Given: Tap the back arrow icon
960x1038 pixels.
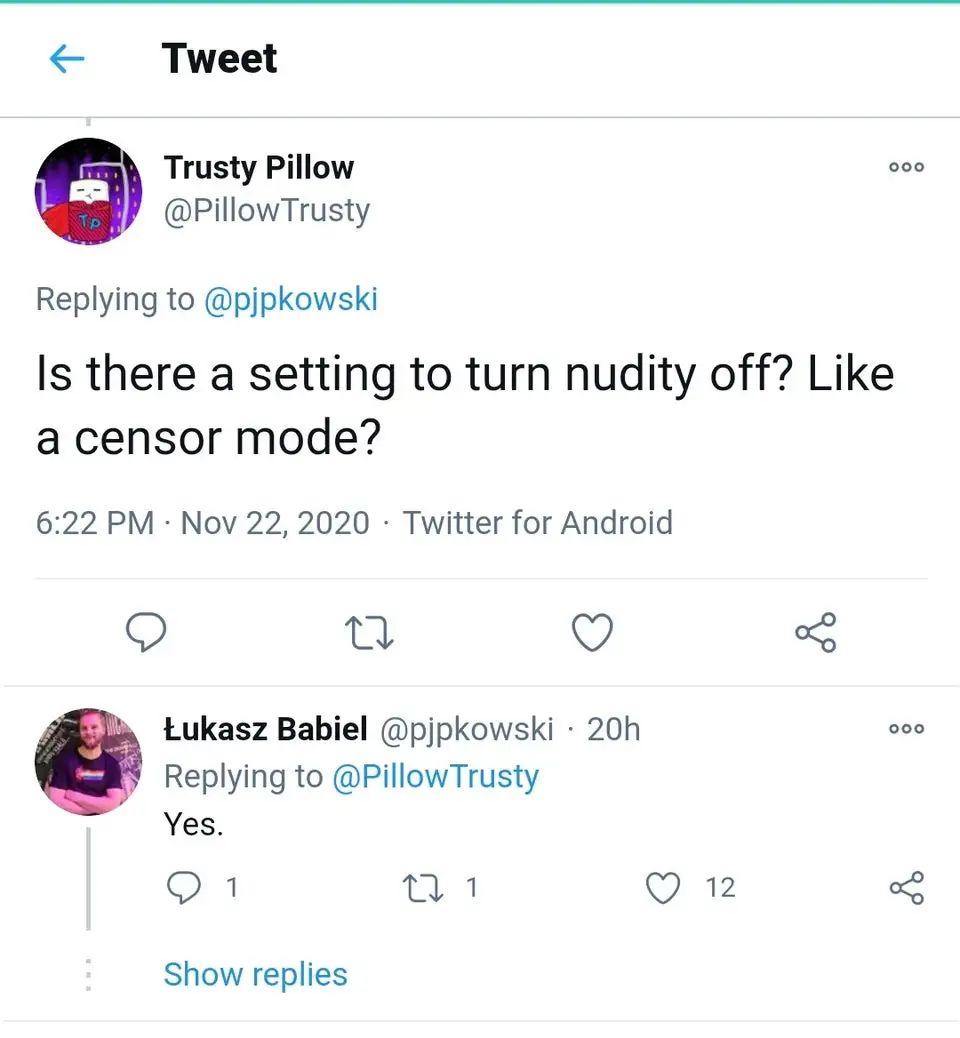Looking at the screenshot, I should (x=67, y=60).
